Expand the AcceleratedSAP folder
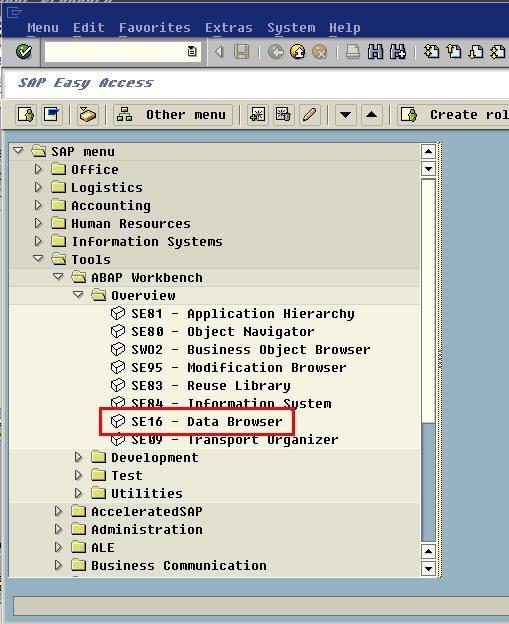 point(59,511)
